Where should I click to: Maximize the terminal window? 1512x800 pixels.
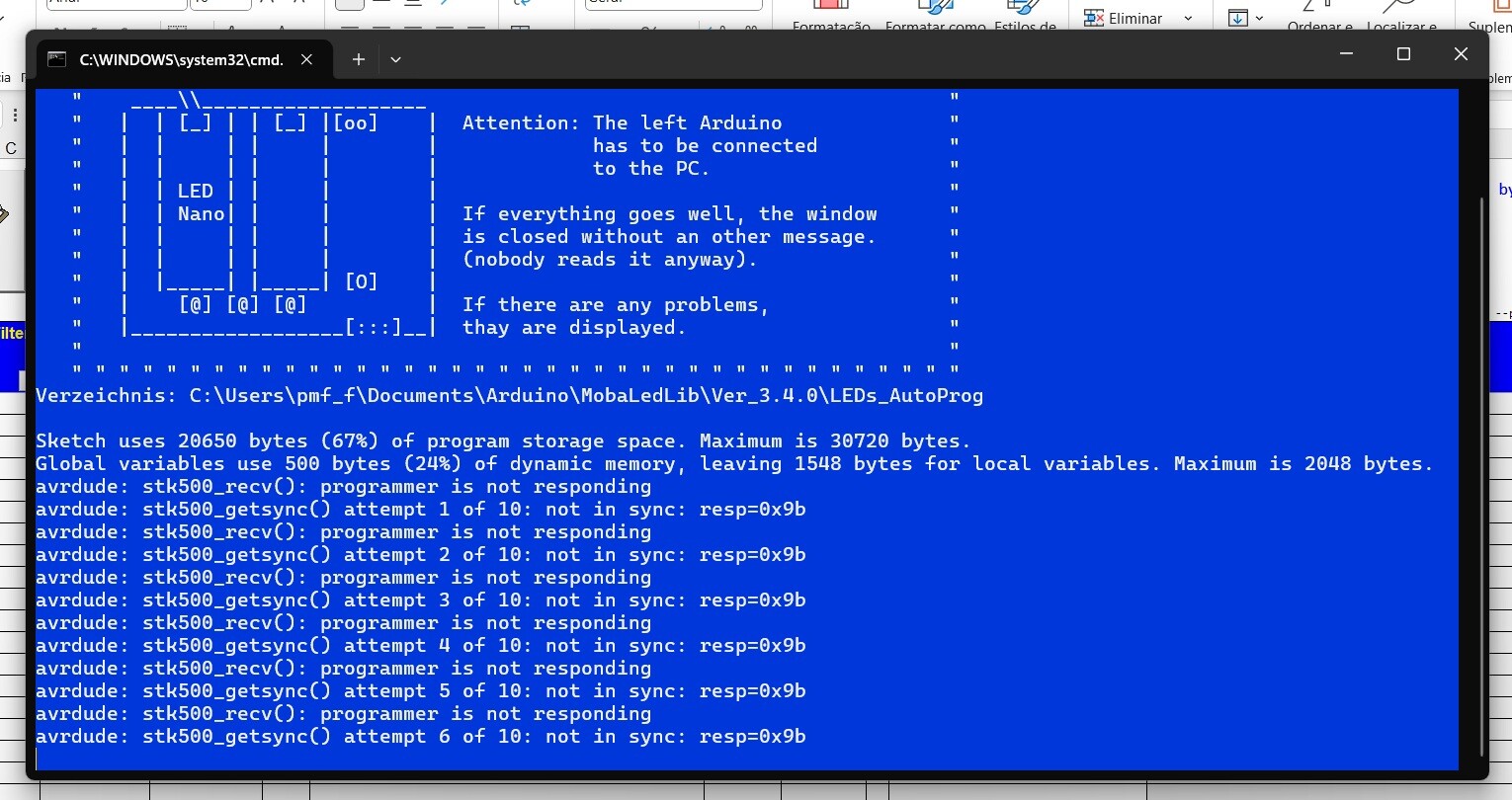coord(1403,54)
